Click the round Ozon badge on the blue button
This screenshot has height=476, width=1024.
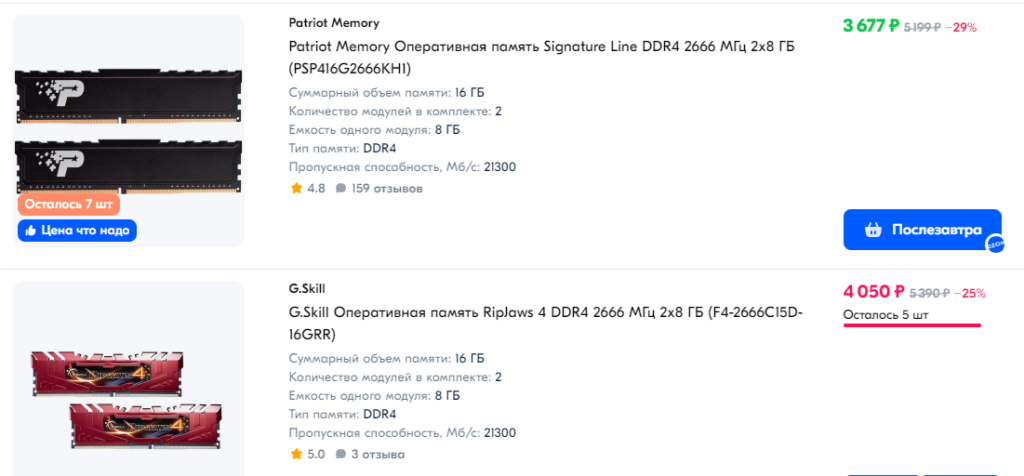coord(995,244)
